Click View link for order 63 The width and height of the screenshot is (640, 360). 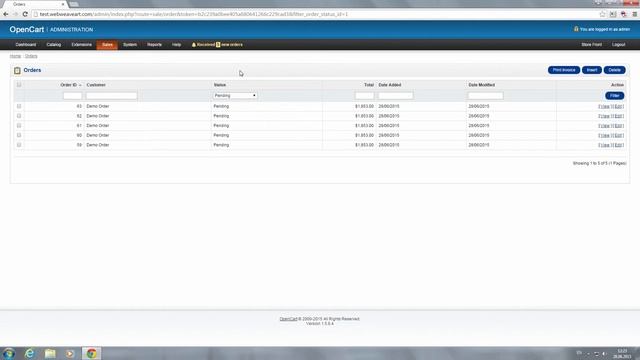click(x=604, y=106)
